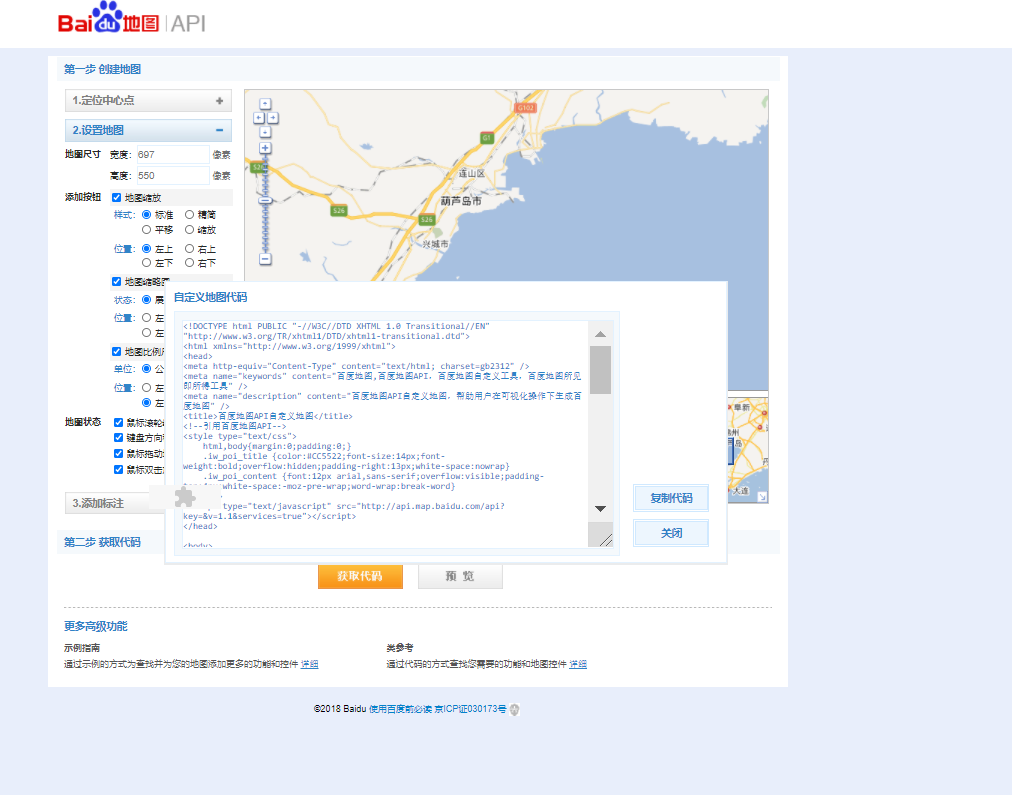Select the 精简 style radio button
The width and height of the screenshot is (1012, 795).
190,214
